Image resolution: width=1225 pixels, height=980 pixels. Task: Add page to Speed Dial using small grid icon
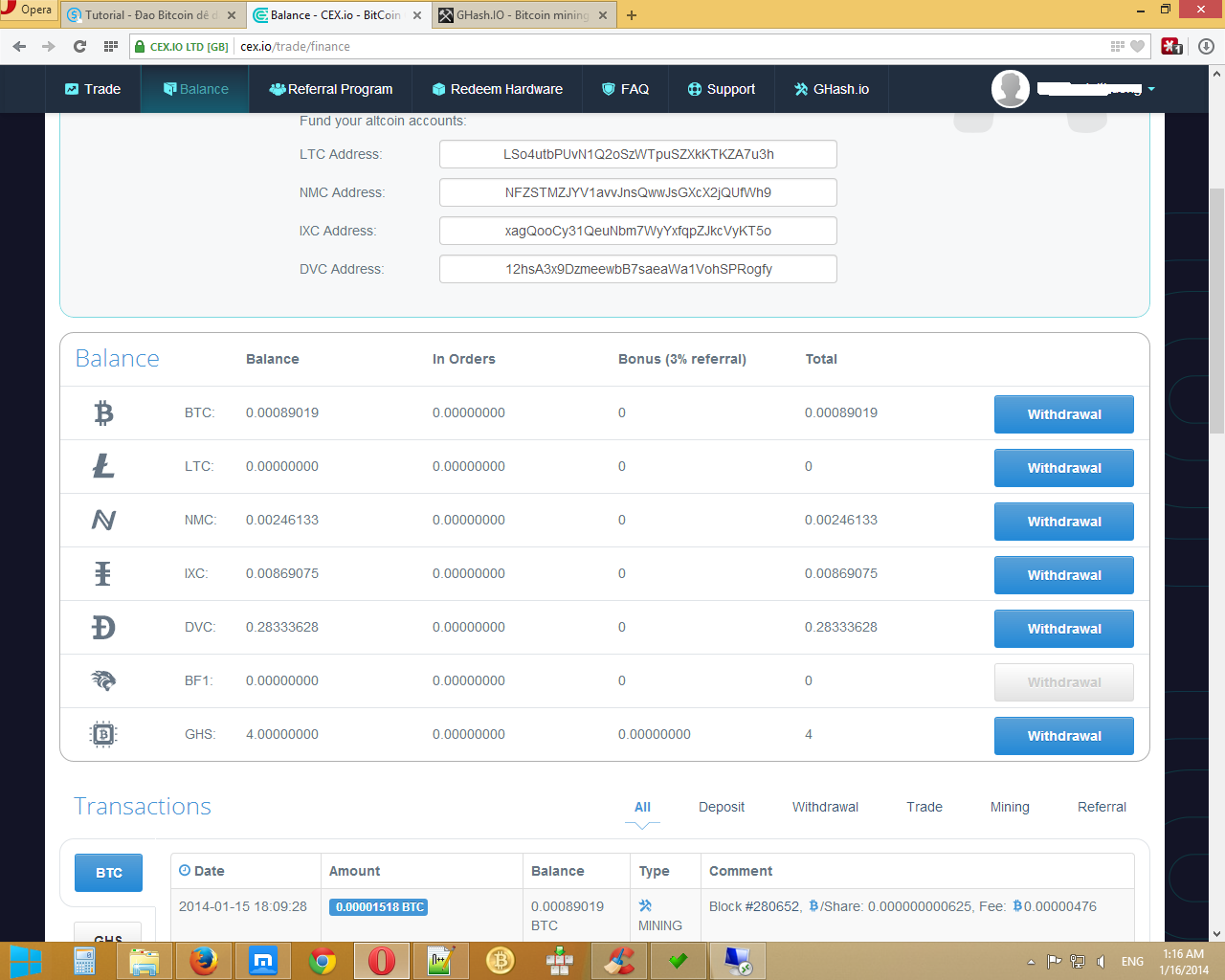(1117, 46)
